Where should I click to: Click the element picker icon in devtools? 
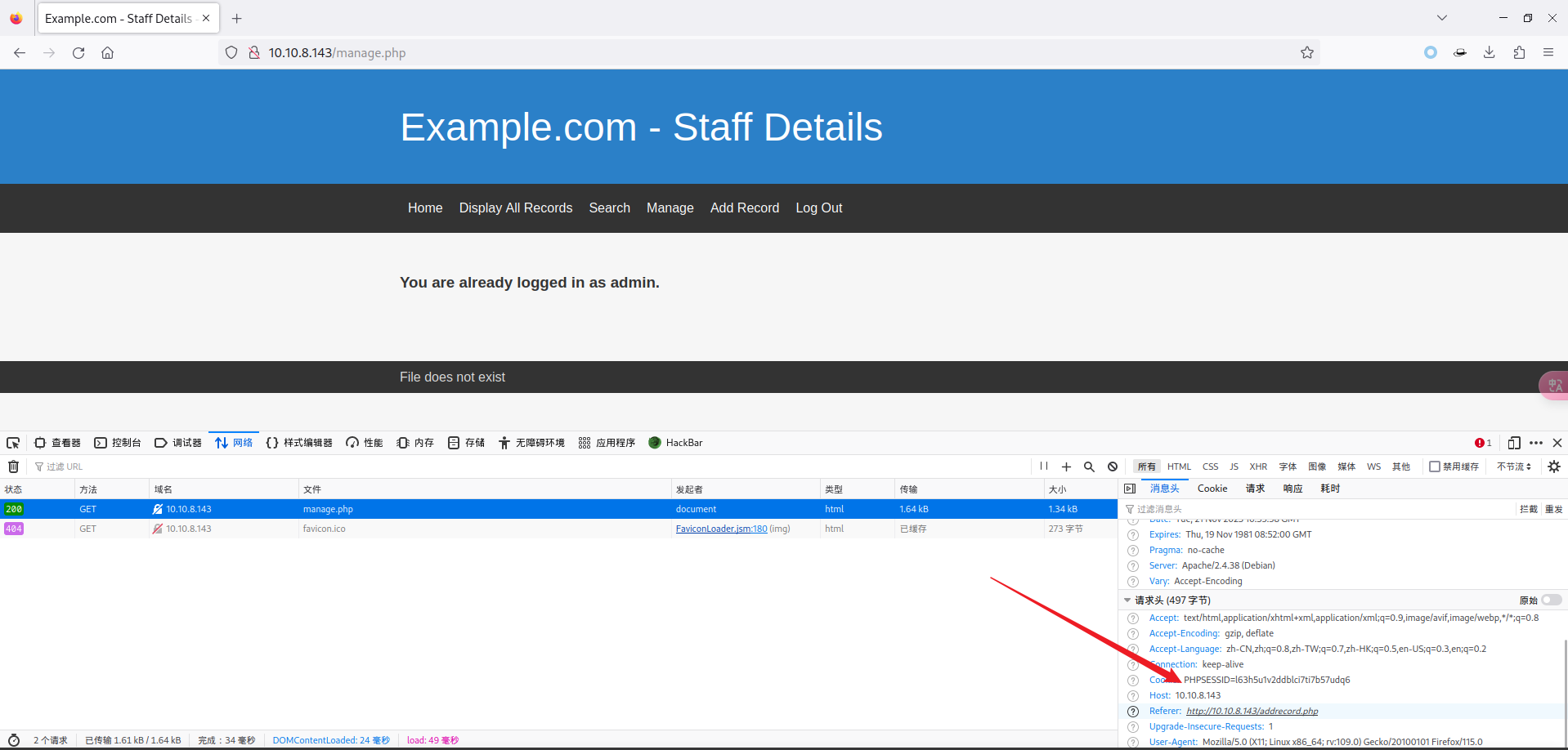[x=13, y=443]
